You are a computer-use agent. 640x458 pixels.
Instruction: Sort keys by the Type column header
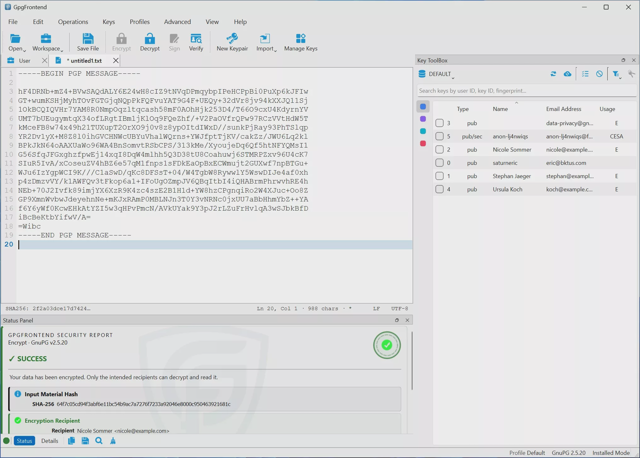point(462,109)
